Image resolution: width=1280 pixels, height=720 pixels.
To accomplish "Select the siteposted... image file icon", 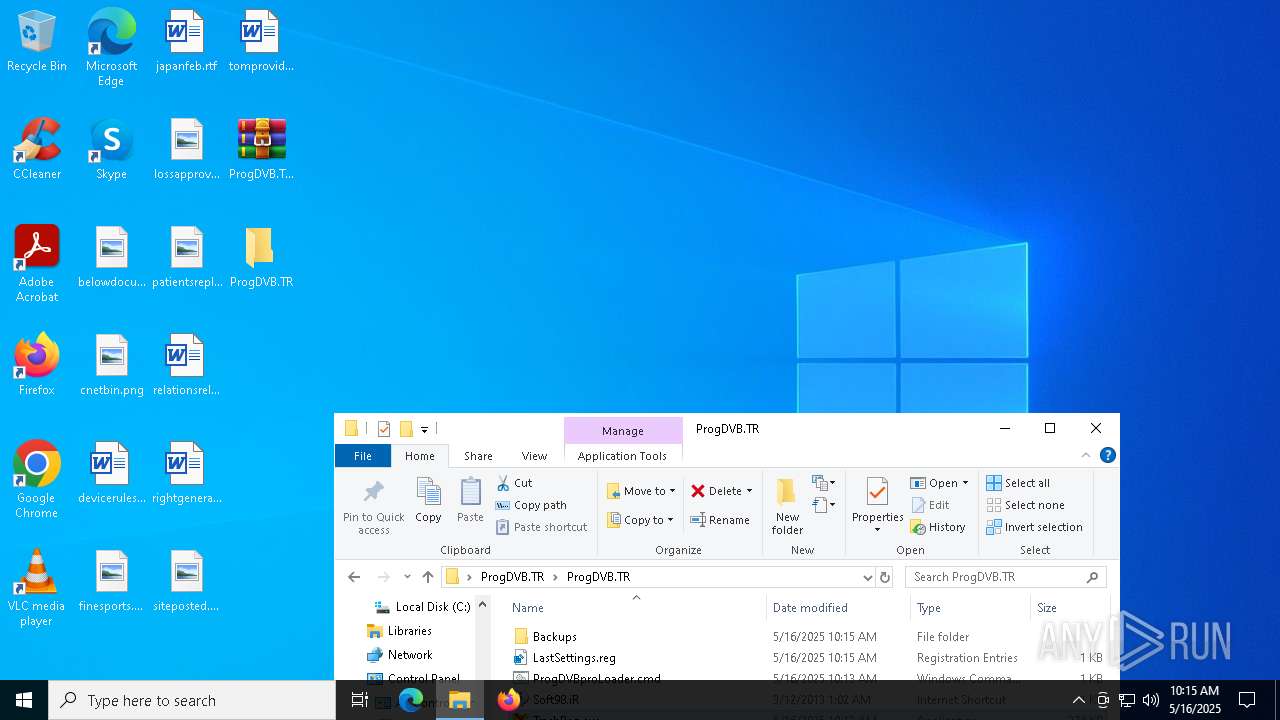I will coord(186,581).
